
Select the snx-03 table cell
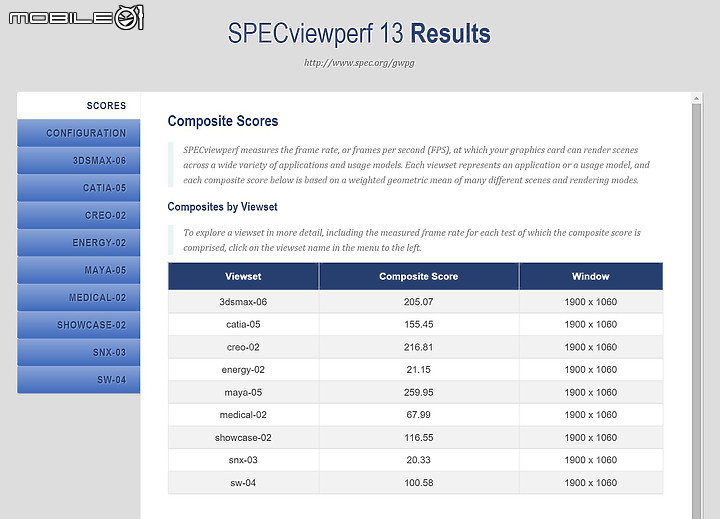click(243, 460)
